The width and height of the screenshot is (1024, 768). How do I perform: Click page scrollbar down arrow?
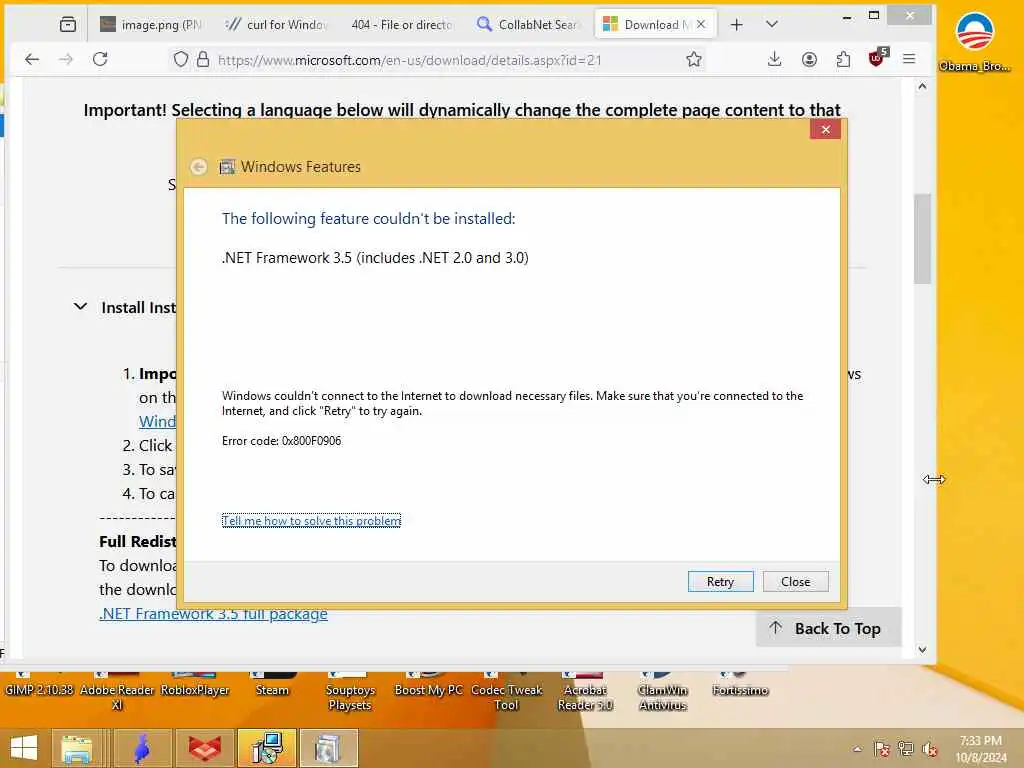tap(922, 650)
